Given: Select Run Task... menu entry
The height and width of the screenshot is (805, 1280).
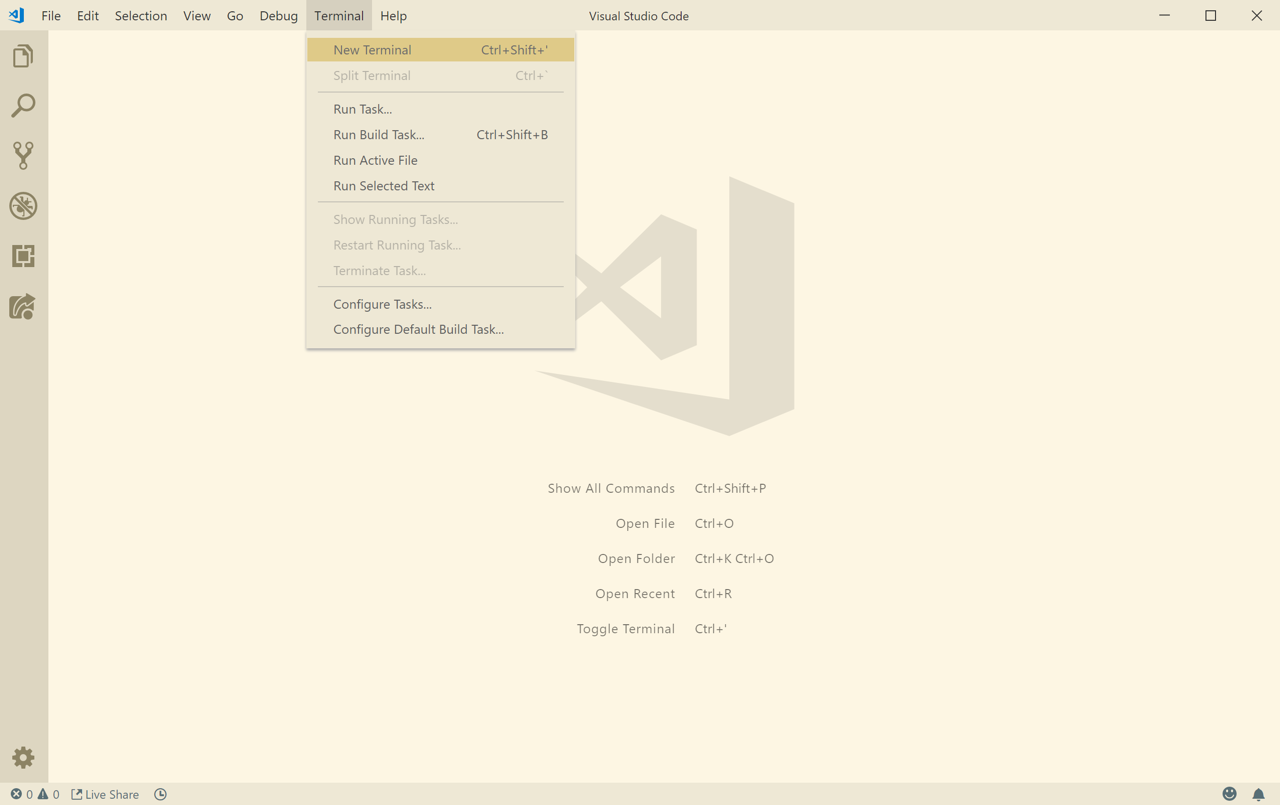Looking at the screenshot, I should pos(441,109).
